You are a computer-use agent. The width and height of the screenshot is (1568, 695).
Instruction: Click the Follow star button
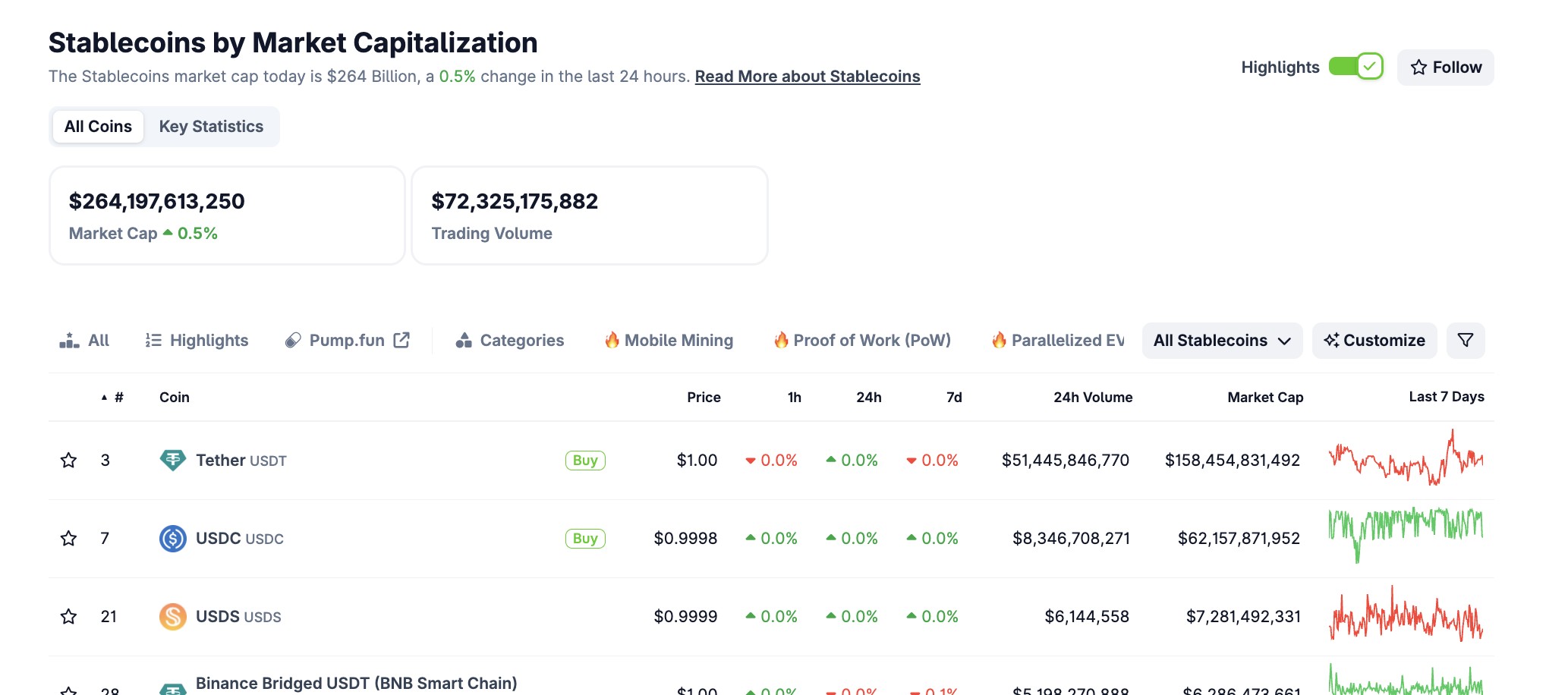click(1445, 68)
